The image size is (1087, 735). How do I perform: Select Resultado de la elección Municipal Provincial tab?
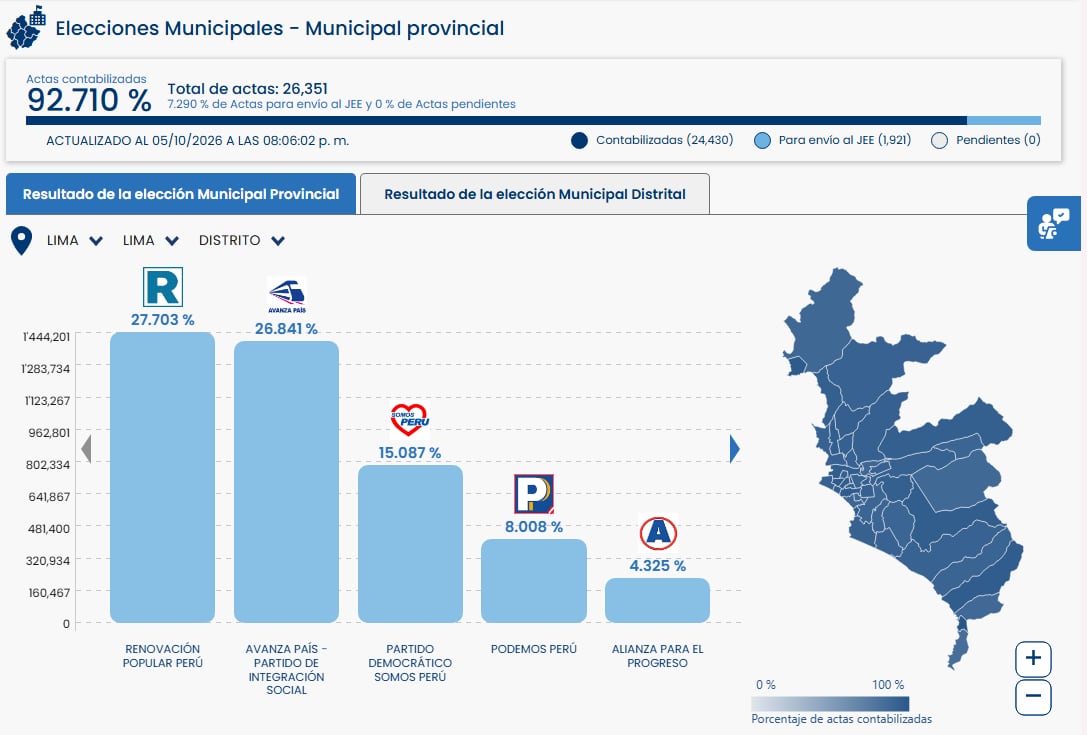(x=181, y=194)
